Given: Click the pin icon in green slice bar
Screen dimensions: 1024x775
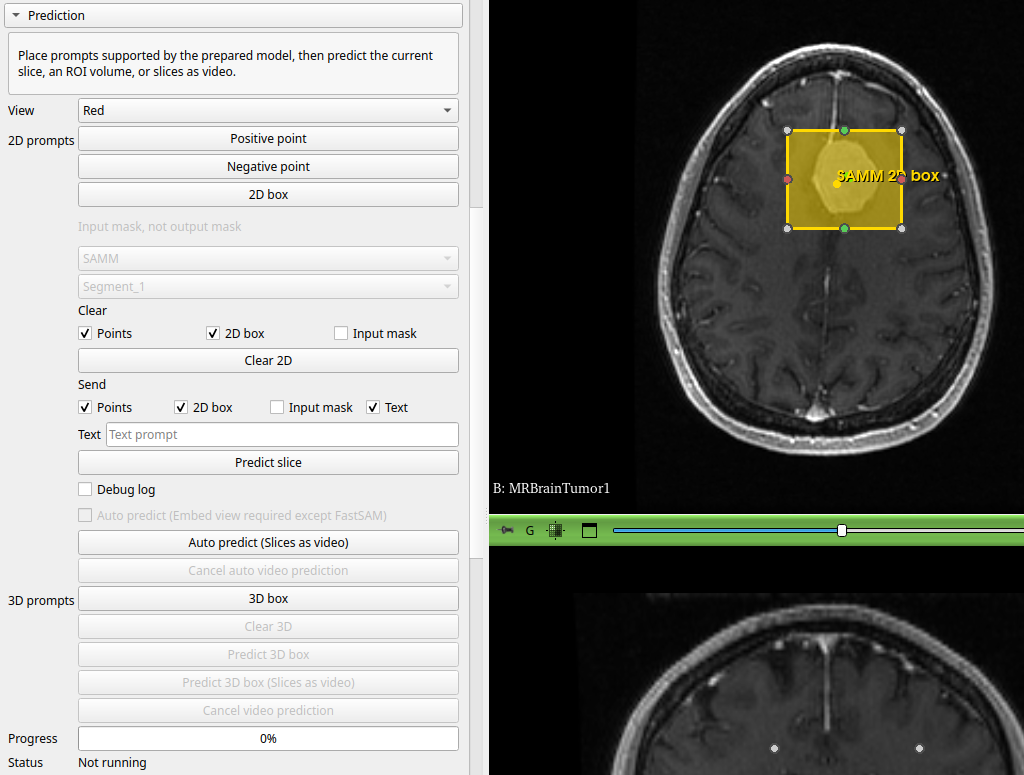Looking at the screenshot, I should (506, 530).
